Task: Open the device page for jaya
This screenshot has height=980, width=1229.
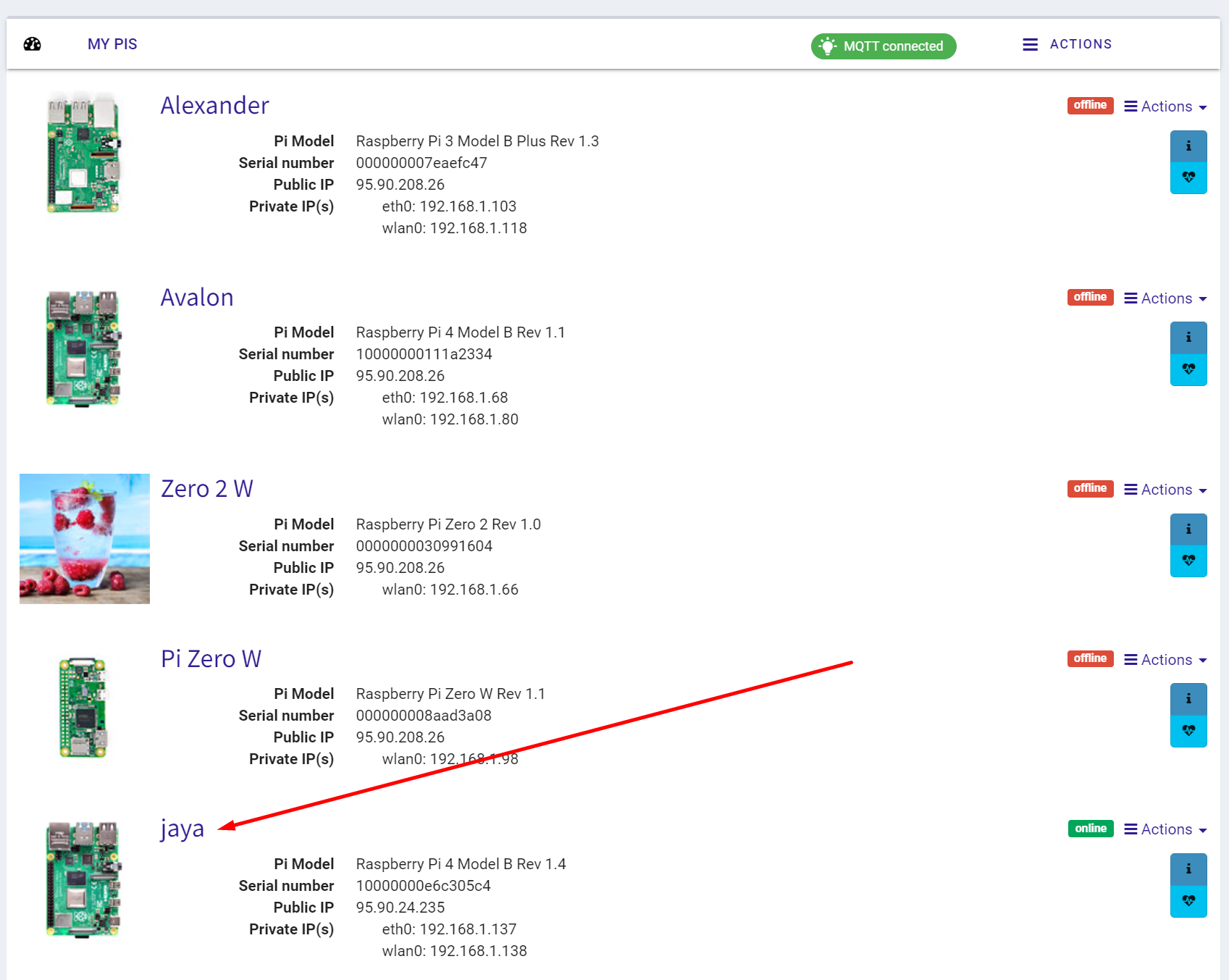Action: pos(182,828)
